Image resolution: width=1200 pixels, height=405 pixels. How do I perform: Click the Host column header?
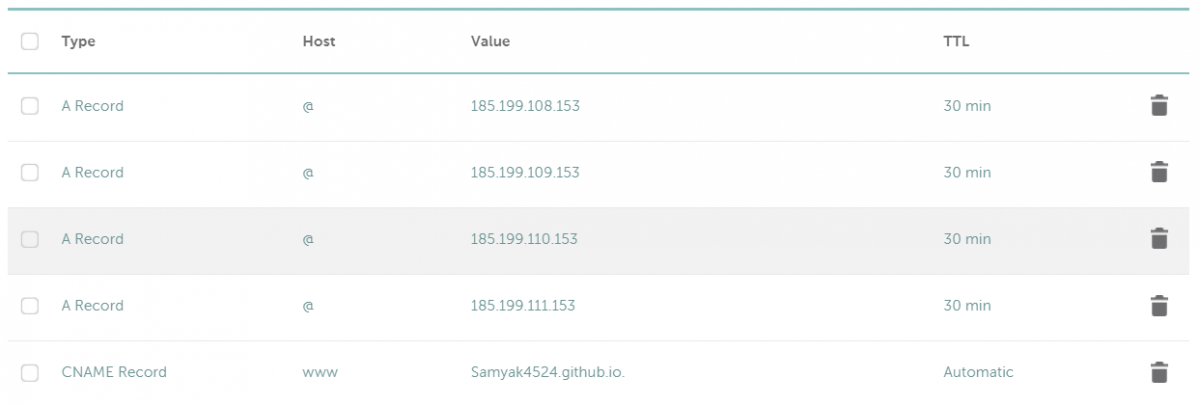tap(319, 41)
